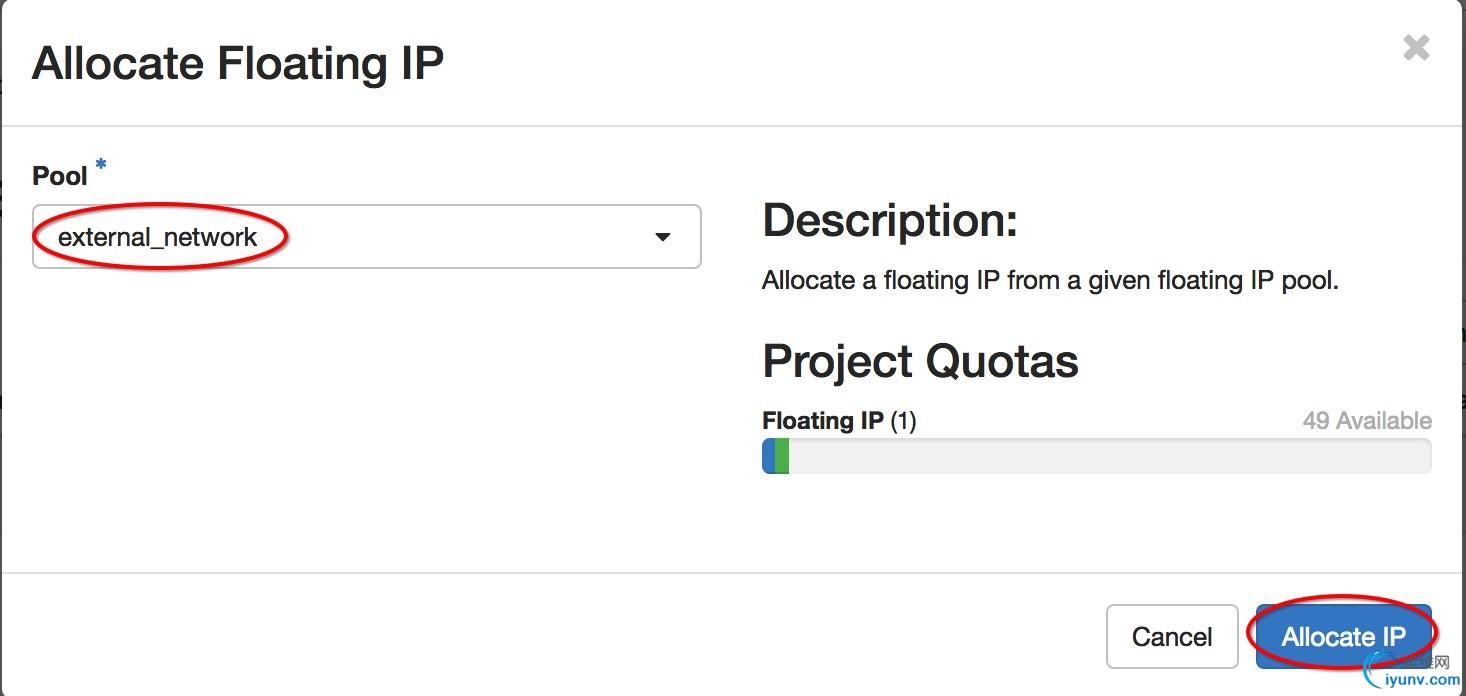Click the Pool dropdown caret arrow
Image resolution: width=1466 pixels, height=696 pixels.
click(x=662, y=237)
